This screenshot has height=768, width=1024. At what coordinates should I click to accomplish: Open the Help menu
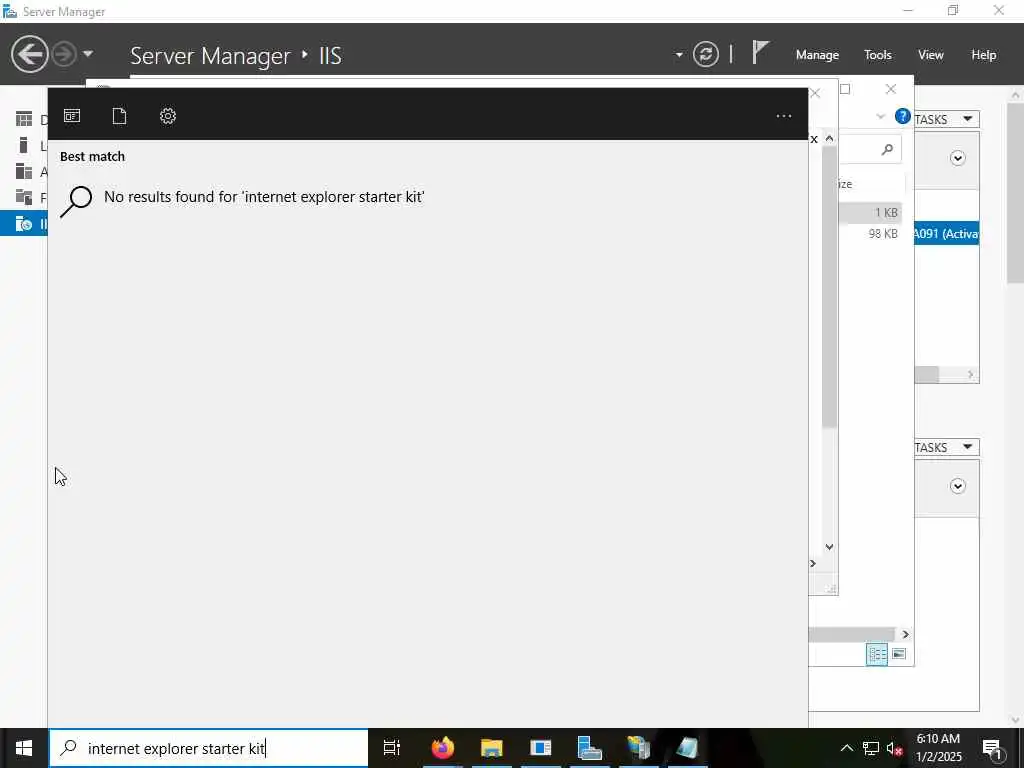(x=984, y=55)
